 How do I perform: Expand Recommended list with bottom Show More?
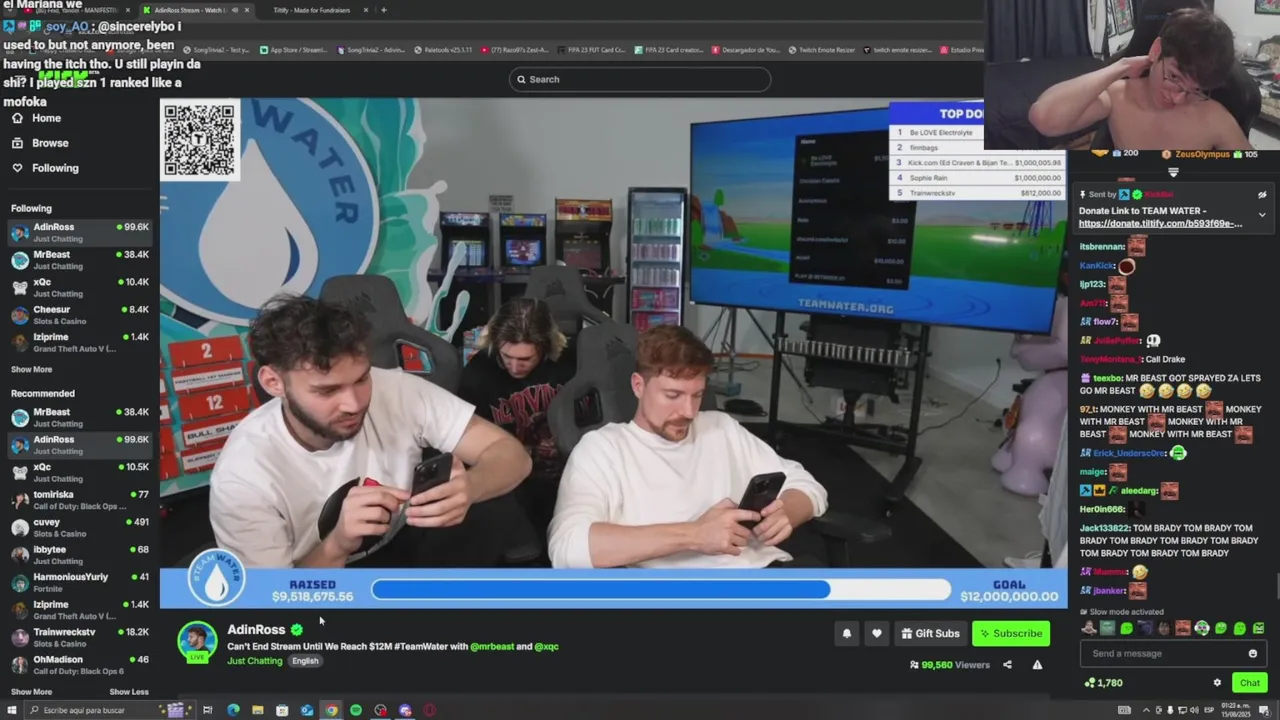click(31, 692)
